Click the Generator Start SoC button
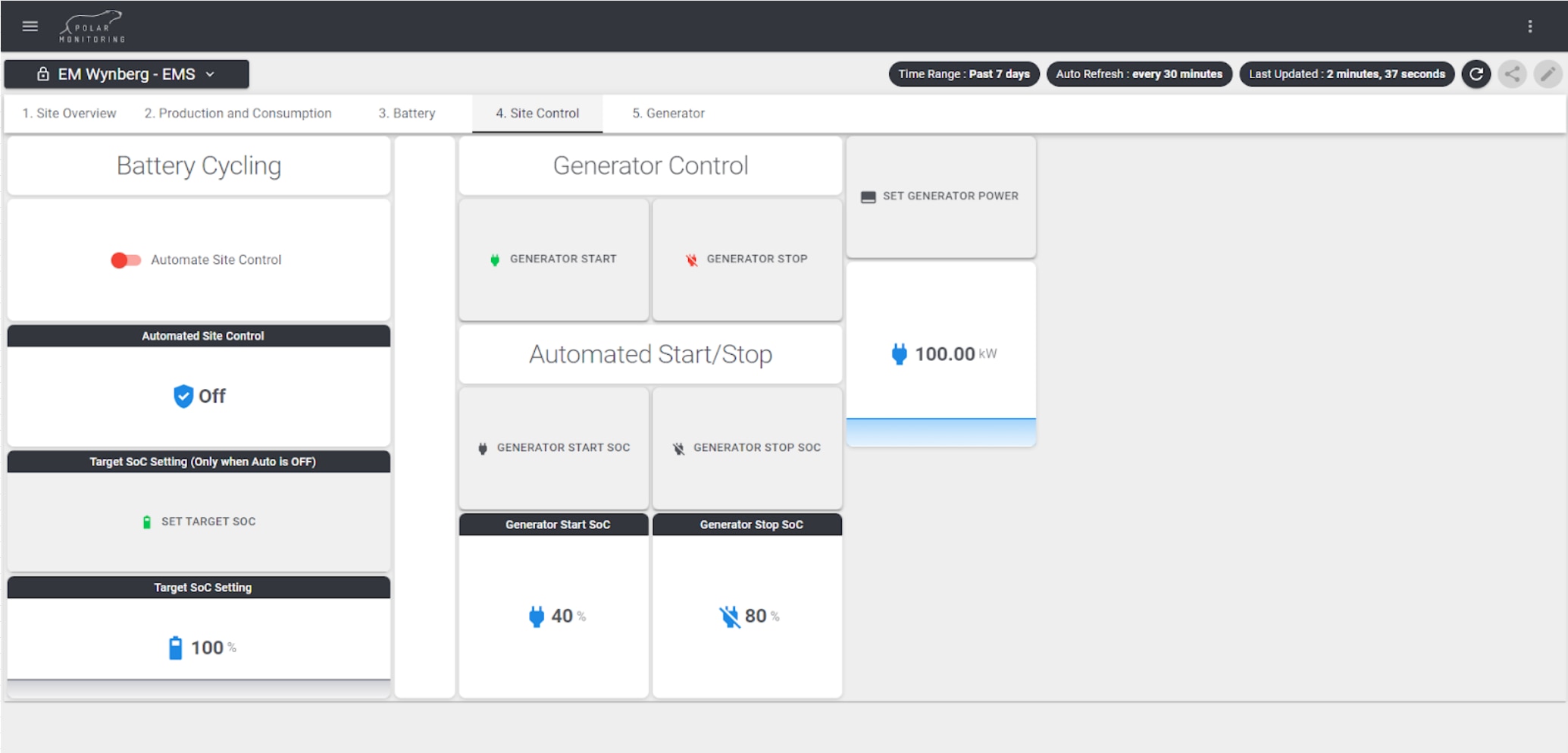Viewport: 1568px width, 753px height. pos(554,448)
